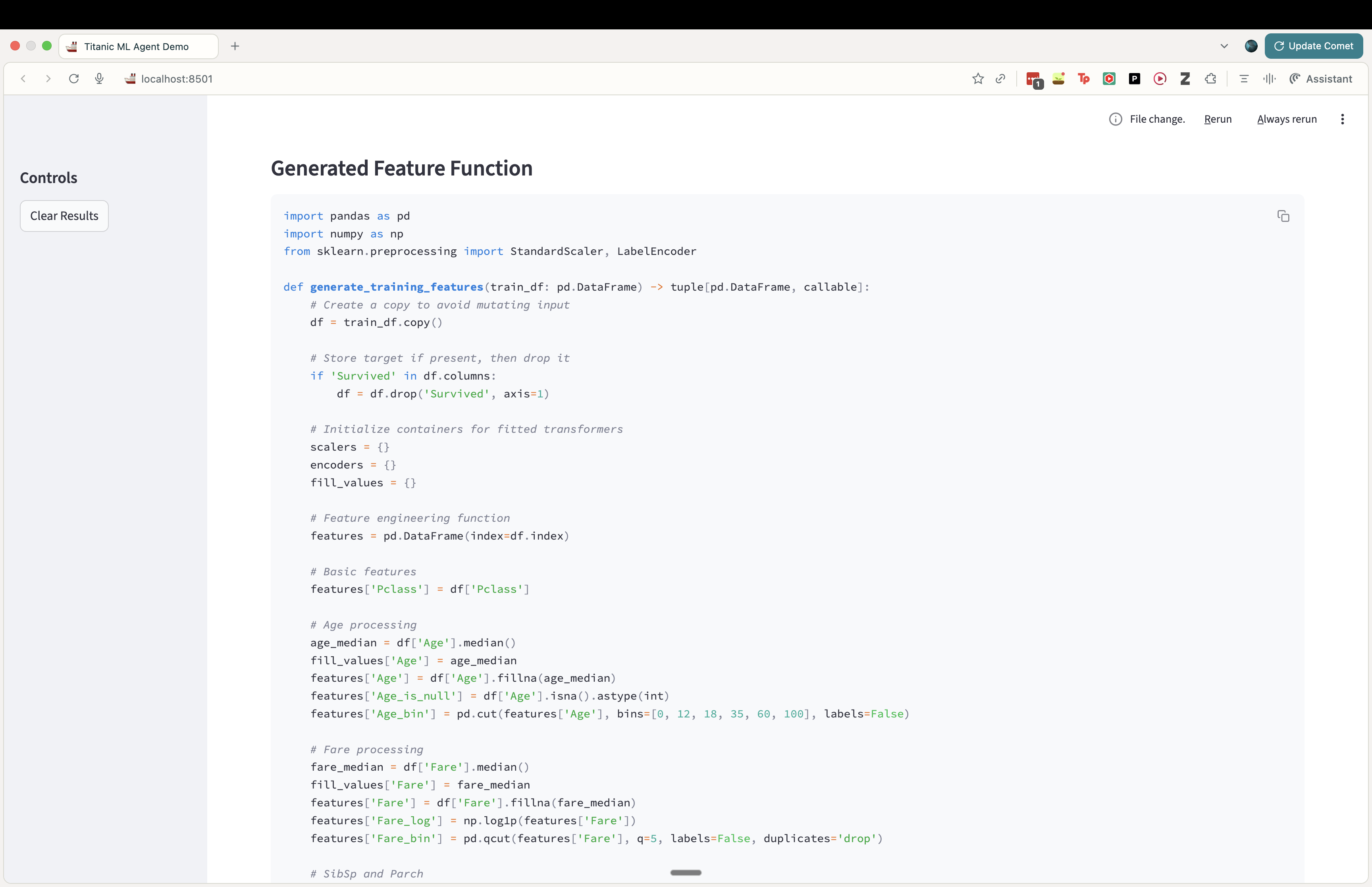Open a new browser tab

pos(234,46)
